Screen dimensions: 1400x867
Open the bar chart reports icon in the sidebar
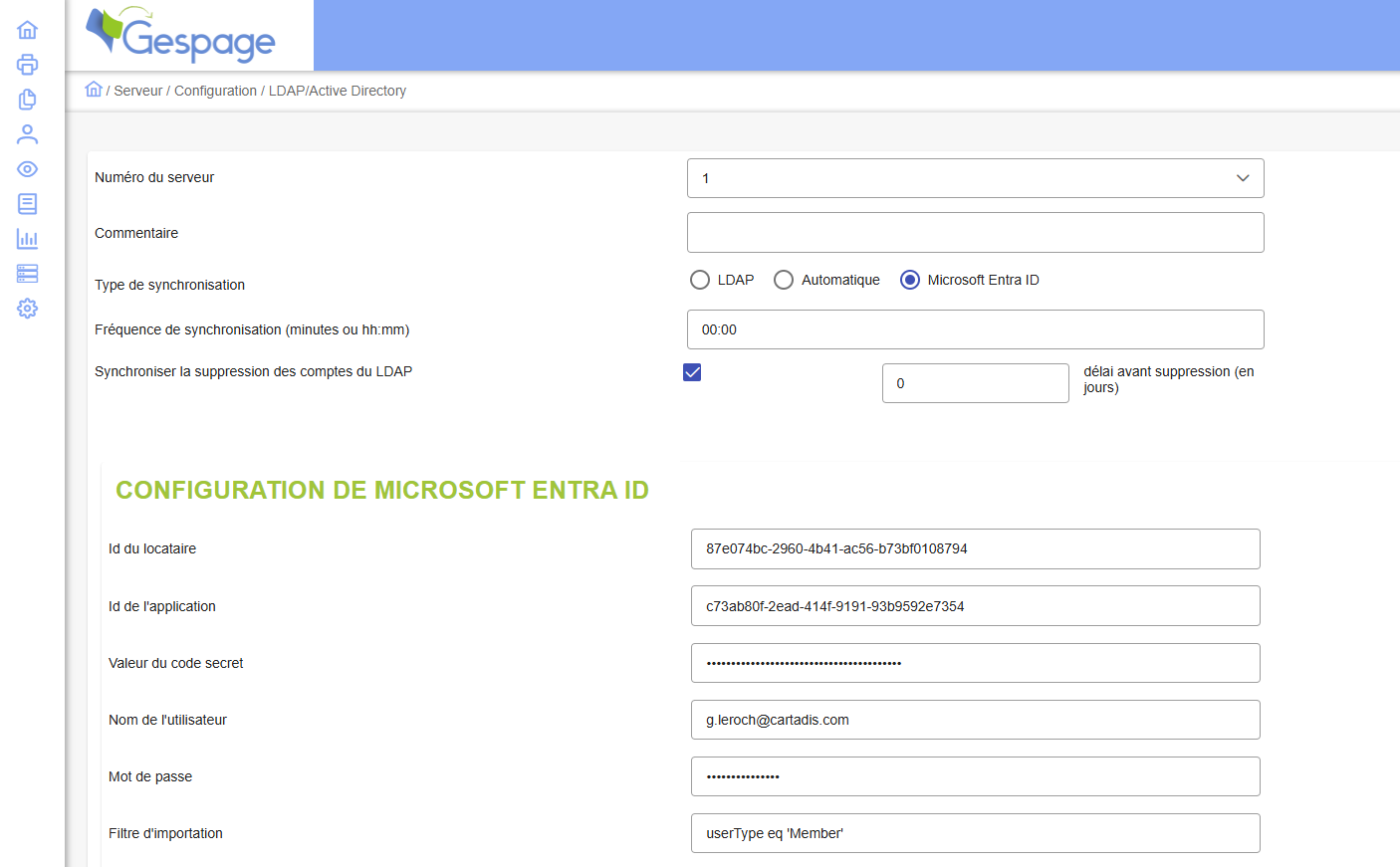coord(28,239)
